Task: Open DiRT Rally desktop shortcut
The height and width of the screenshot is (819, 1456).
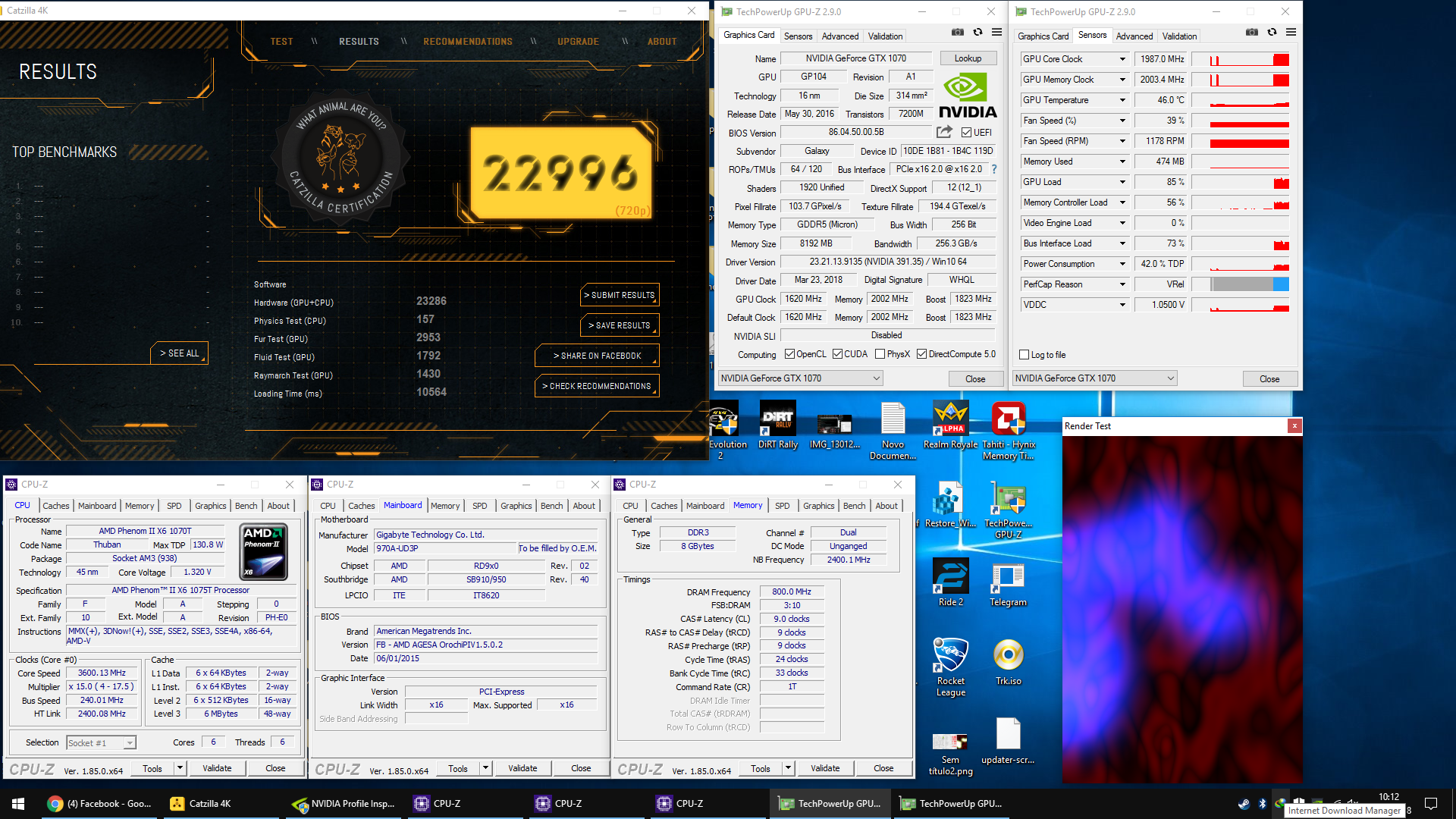Action: tap(778, 425)
